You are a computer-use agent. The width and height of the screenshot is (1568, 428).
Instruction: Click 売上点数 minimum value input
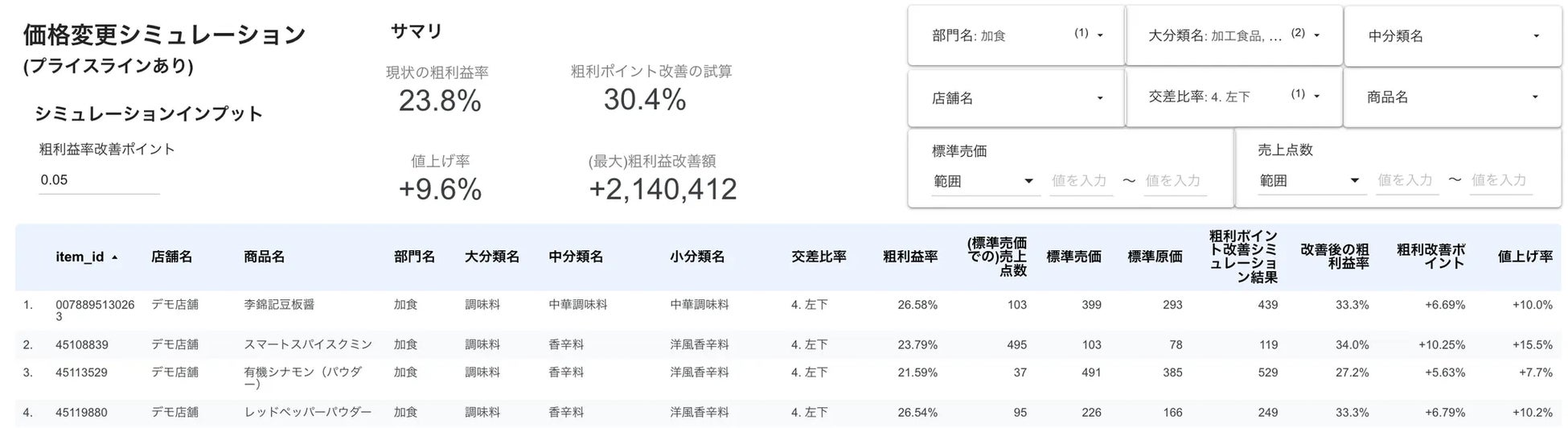point(1406,181)
